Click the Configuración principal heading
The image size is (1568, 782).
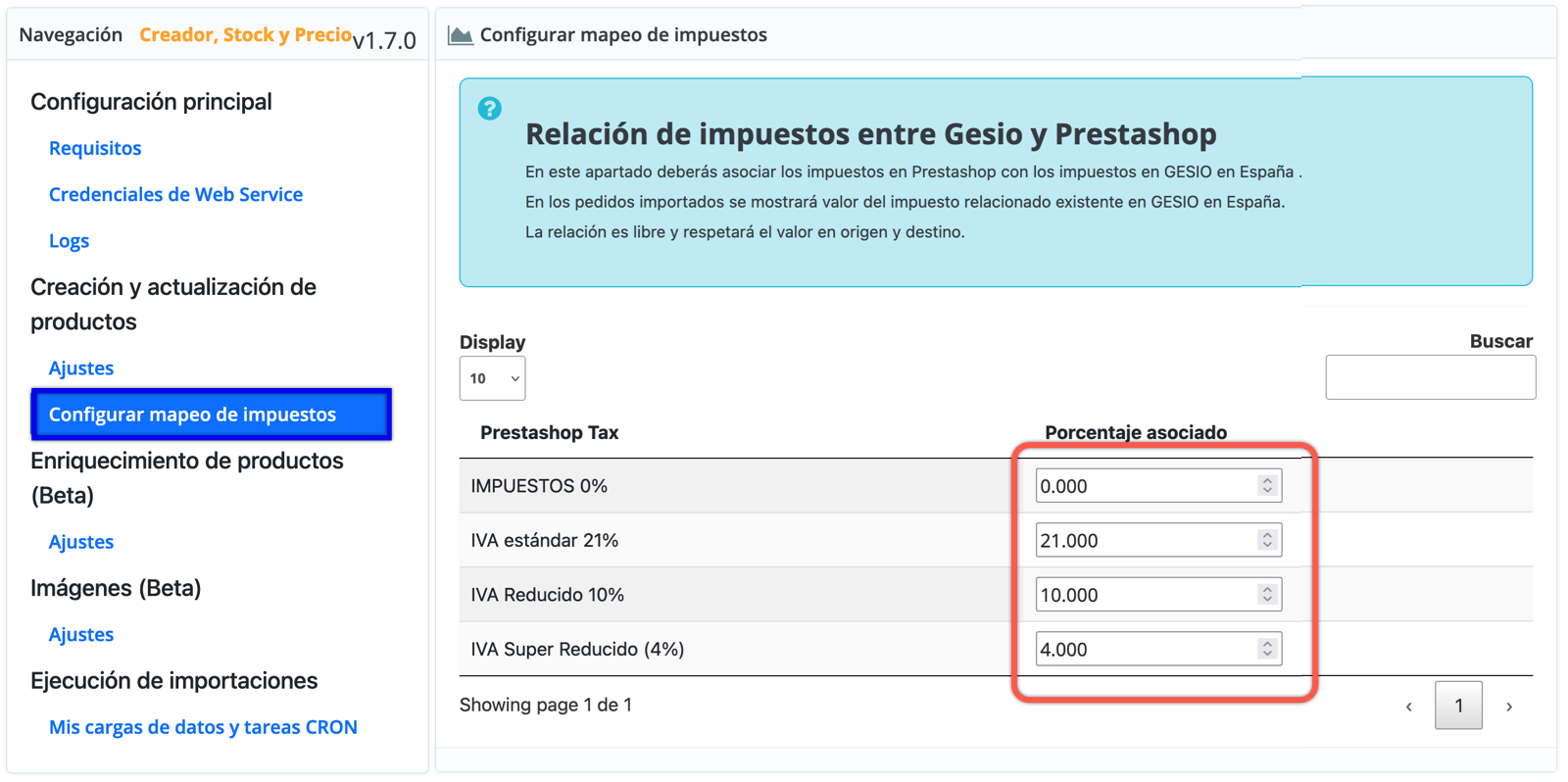click(x=151, y=102)
